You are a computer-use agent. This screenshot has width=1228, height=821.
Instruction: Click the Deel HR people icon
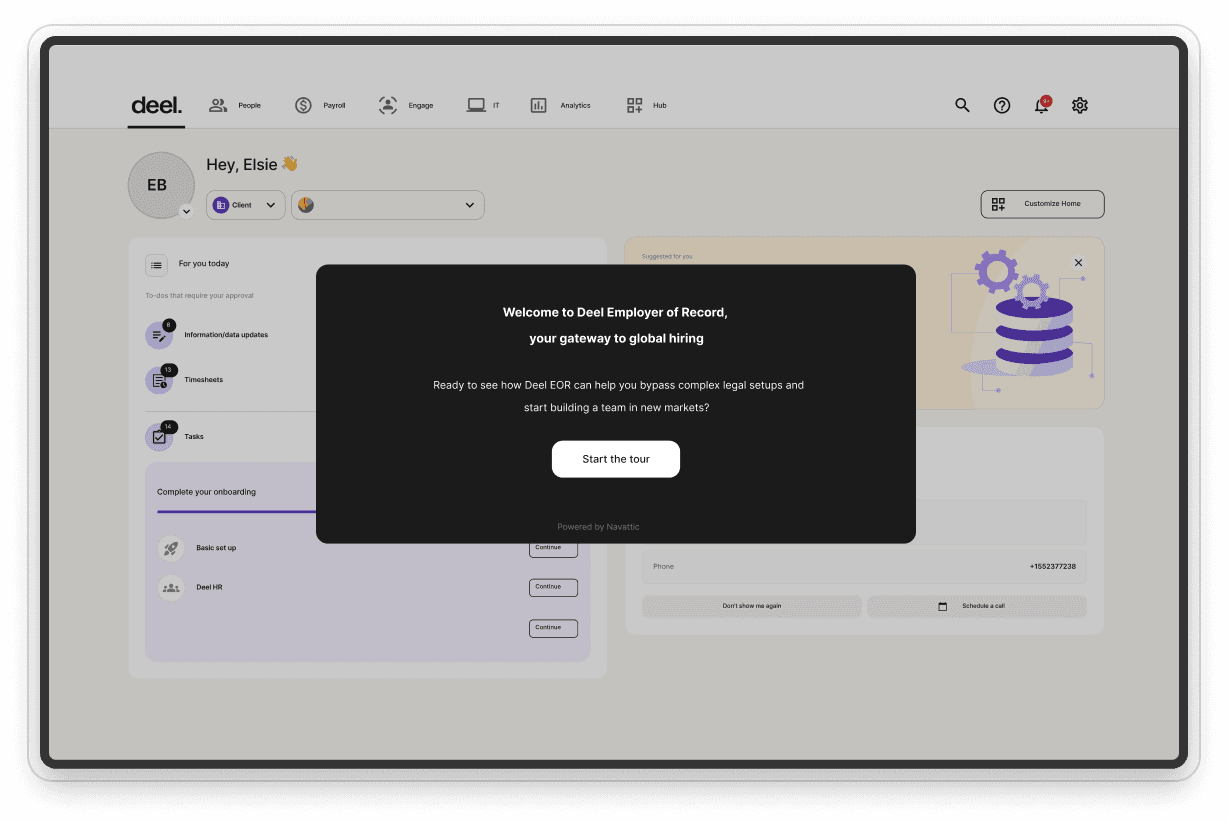pyautogui.click(x=171, y=588)
